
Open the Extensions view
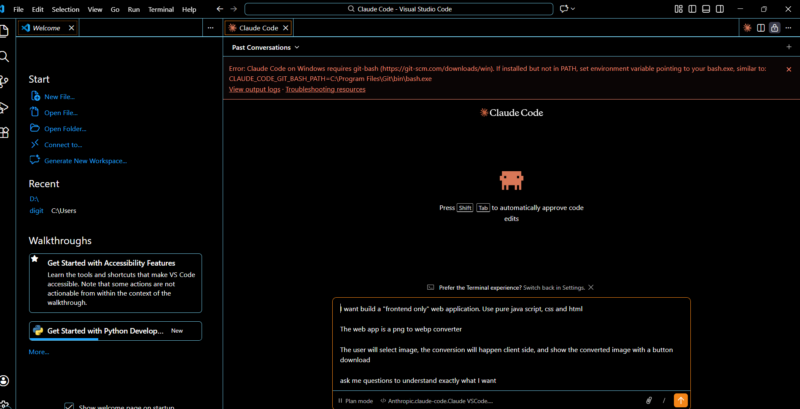click(4, 133)
